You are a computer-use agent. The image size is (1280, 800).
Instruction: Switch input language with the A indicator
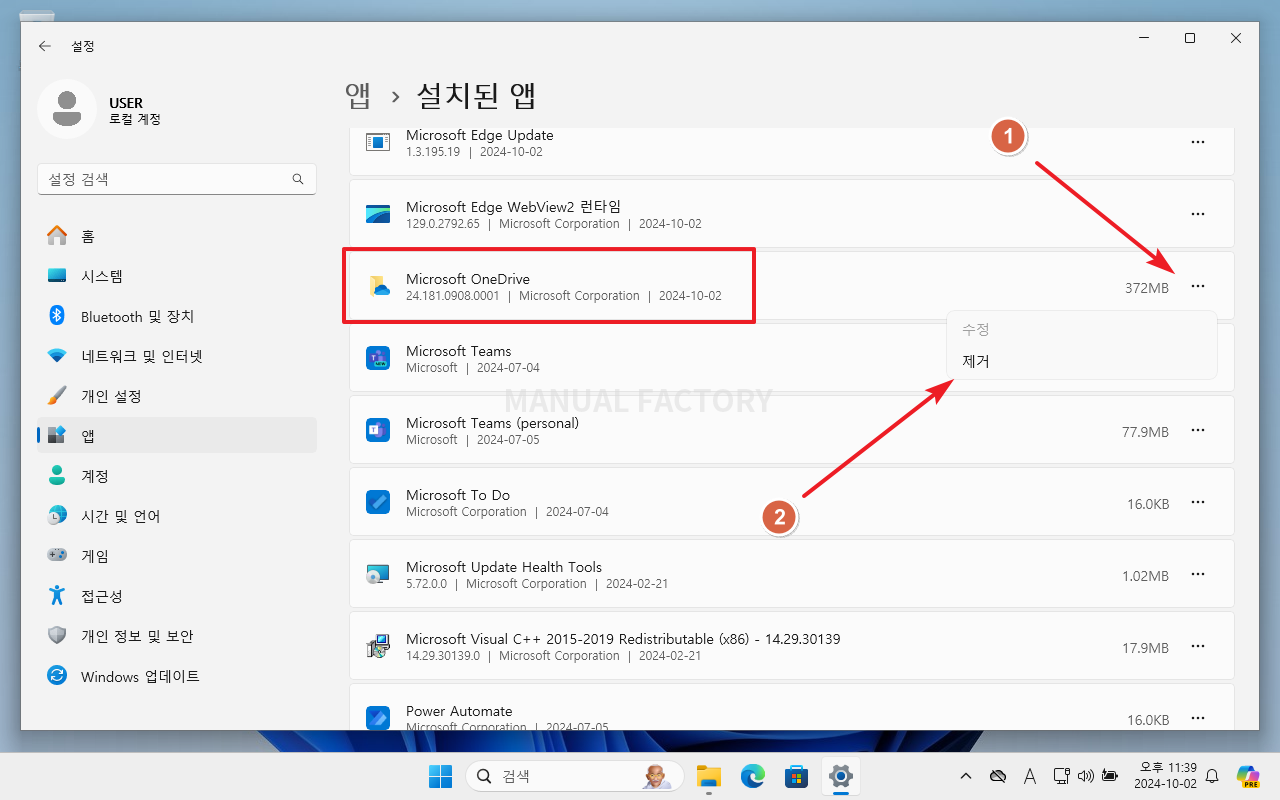1030,776
